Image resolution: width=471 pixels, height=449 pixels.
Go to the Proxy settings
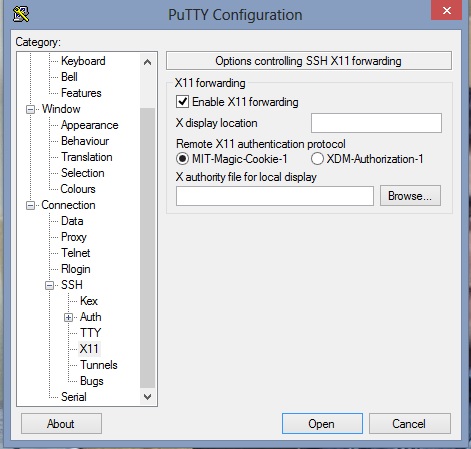74,237
